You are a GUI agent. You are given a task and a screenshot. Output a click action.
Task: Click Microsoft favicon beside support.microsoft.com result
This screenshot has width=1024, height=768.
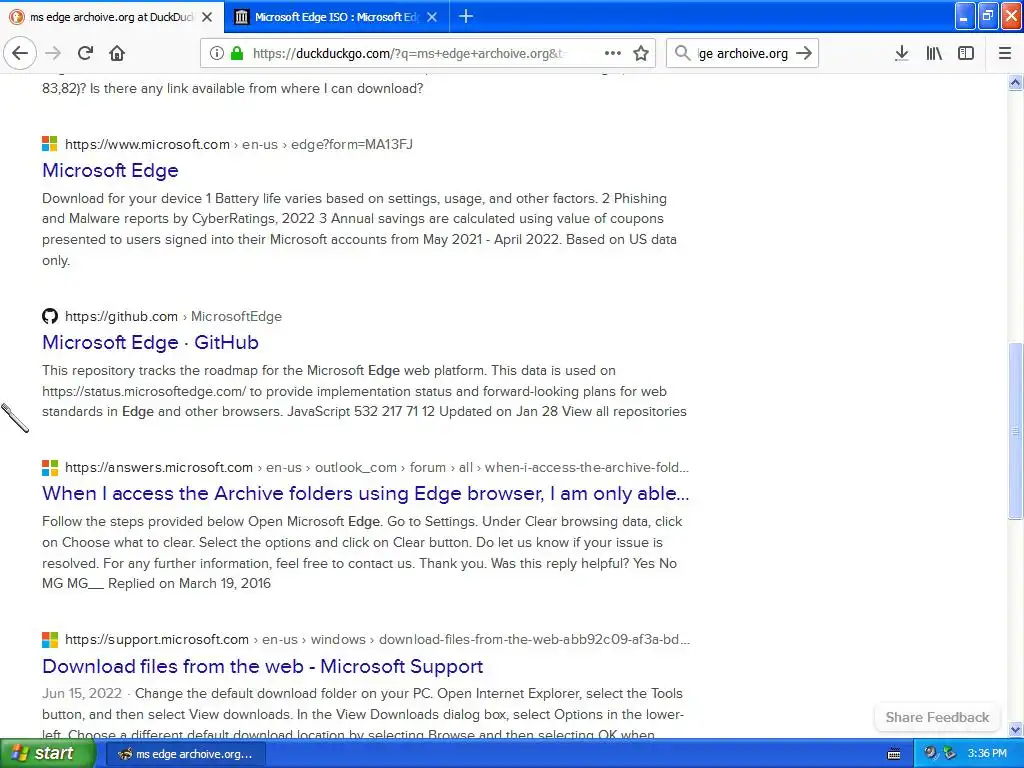point(50,639)
